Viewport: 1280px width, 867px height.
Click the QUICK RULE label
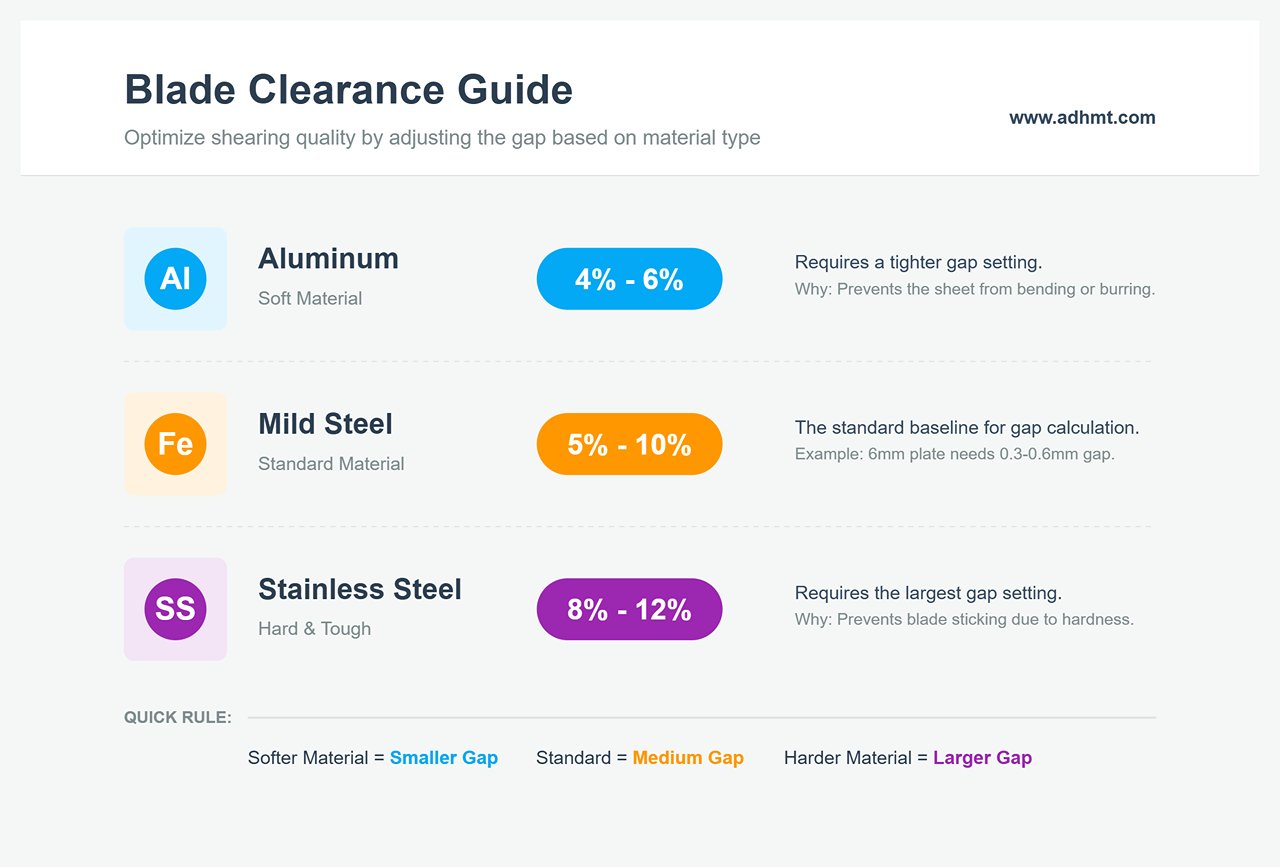pyautogui.click(x=178, y=717)
